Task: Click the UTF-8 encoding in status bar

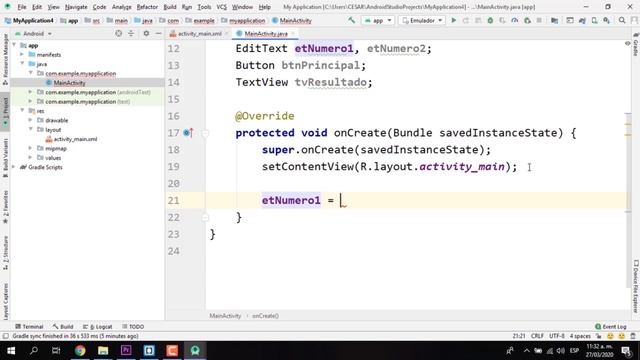Action: click(557, 336)
